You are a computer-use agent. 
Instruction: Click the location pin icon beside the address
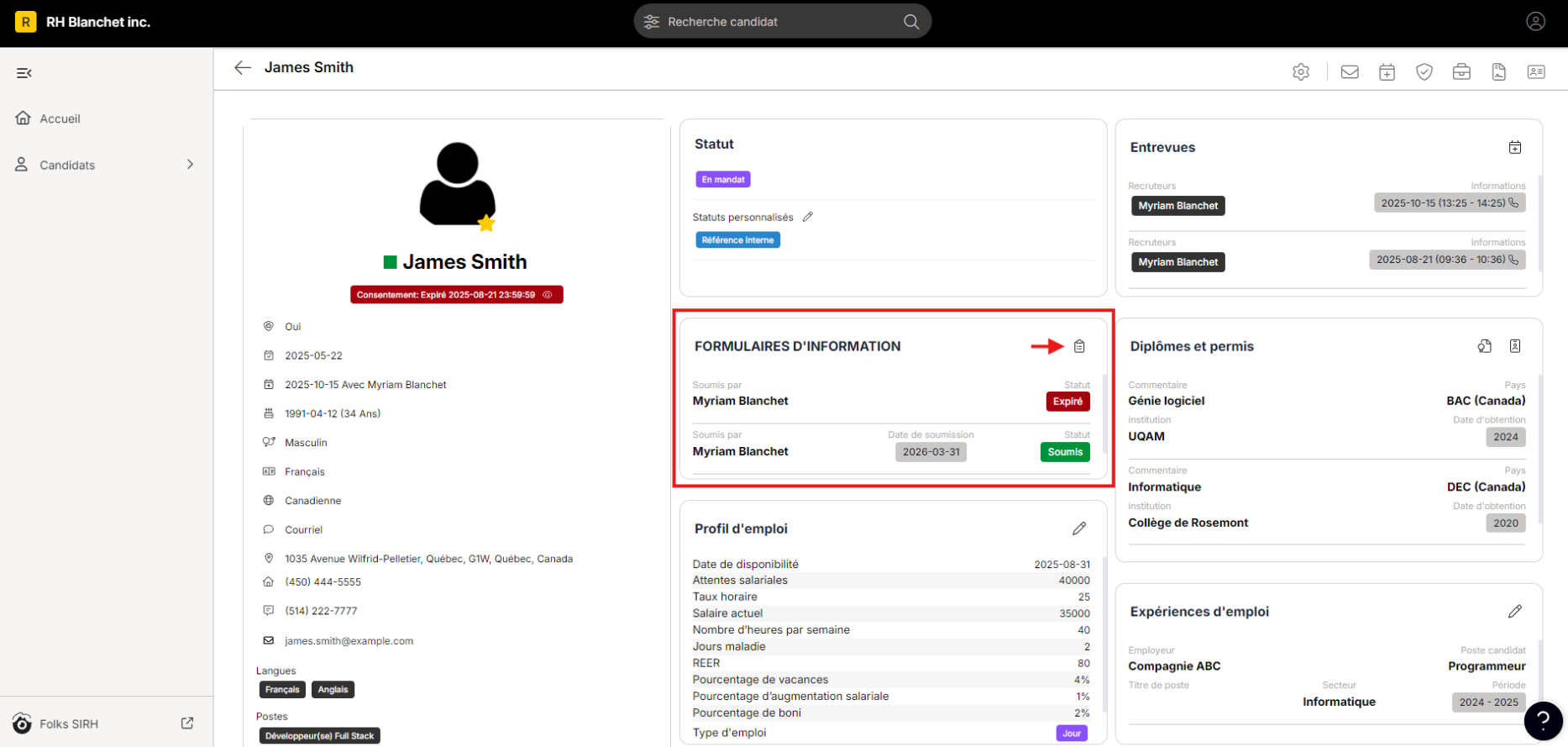(269, 558)
